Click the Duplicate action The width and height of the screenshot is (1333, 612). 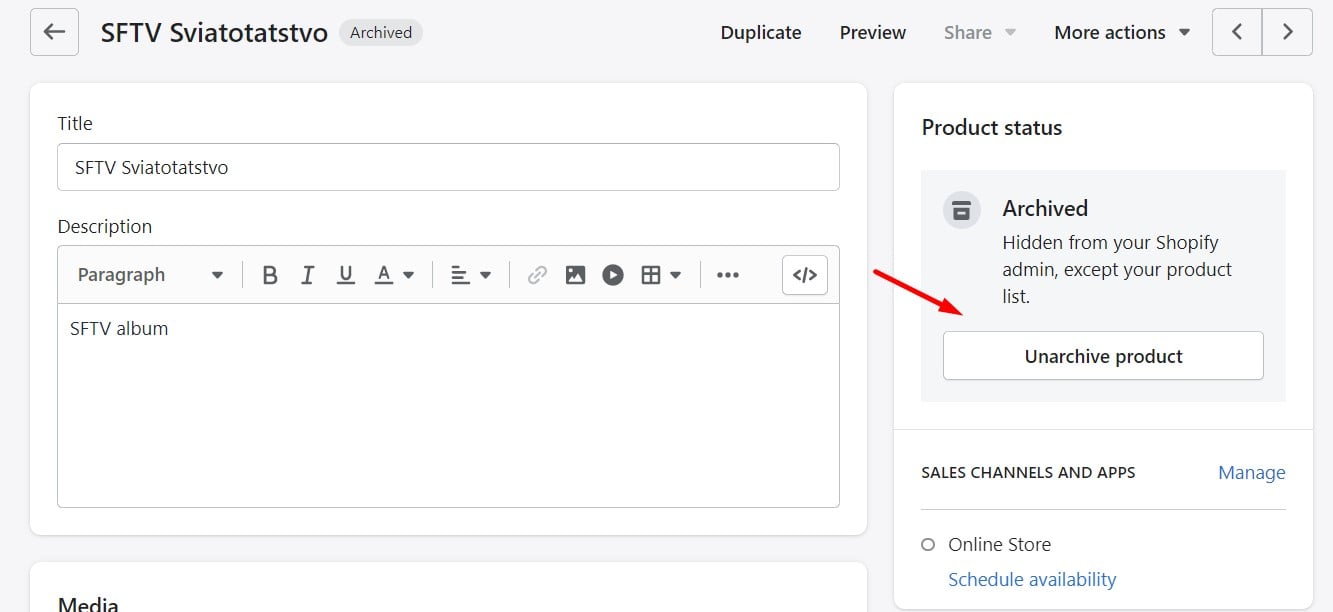click(761, 33)
